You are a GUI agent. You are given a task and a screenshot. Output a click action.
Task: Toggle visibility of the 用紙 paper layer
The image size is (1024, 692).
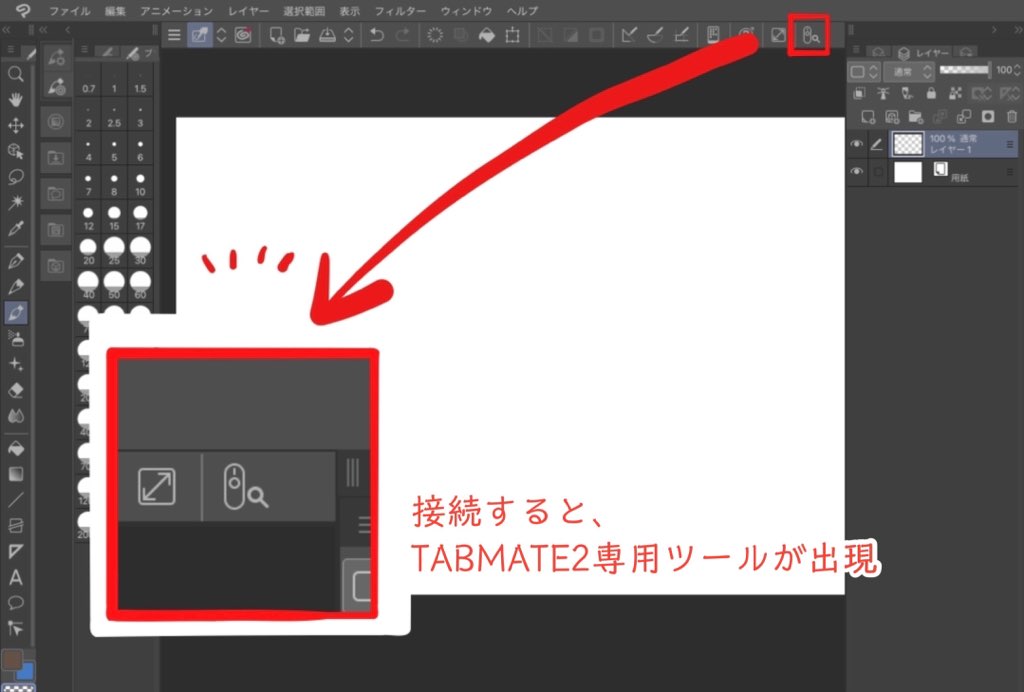pyautogui.click(x=857, y=172)
